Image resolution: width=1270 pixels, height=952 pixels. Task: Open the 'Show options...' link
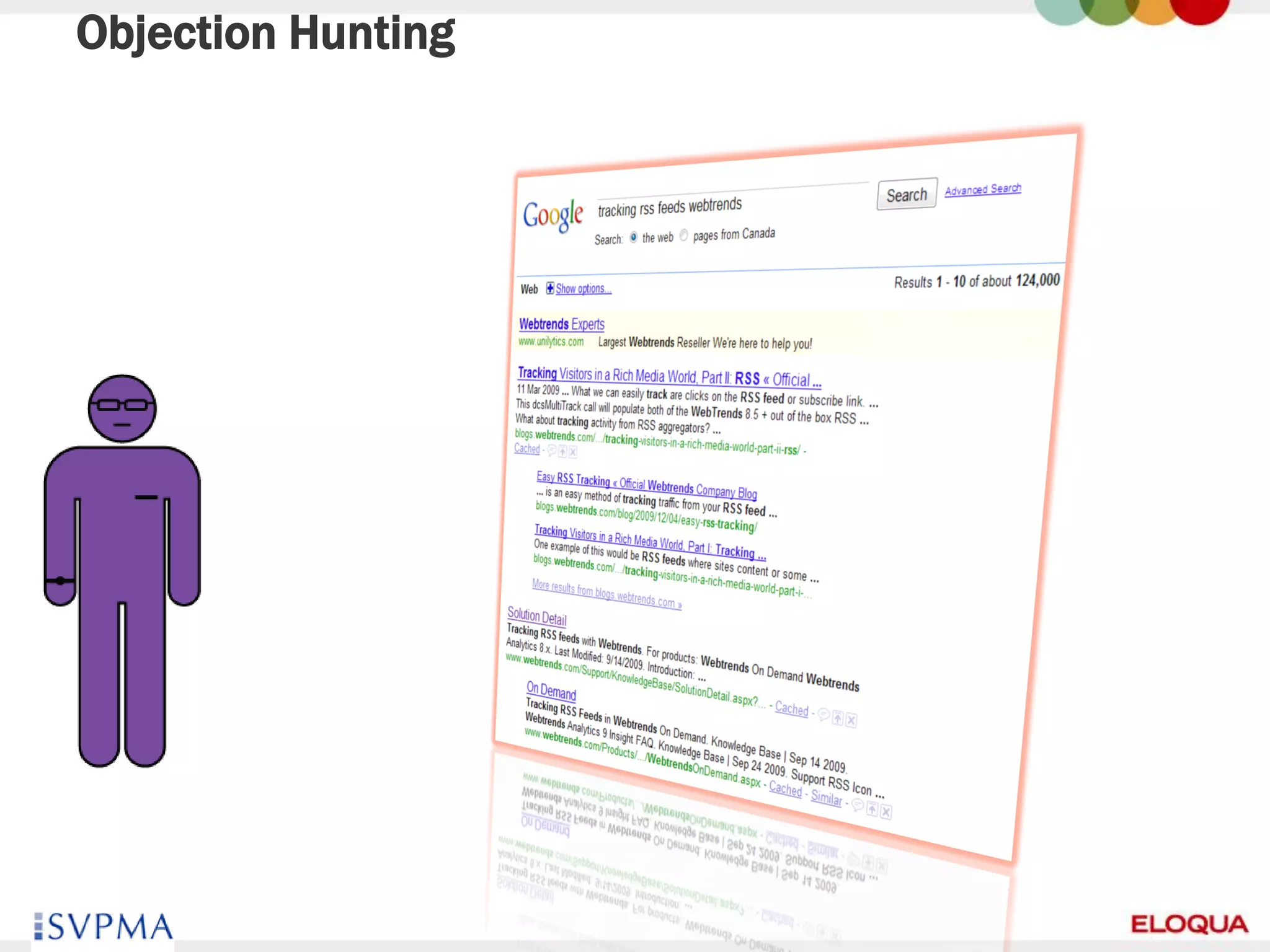584,289
